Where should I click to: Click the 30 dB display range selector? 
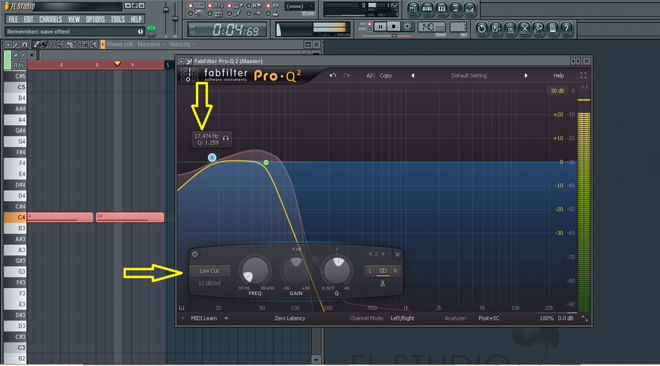pyautogui.click(x=557, y=91)
